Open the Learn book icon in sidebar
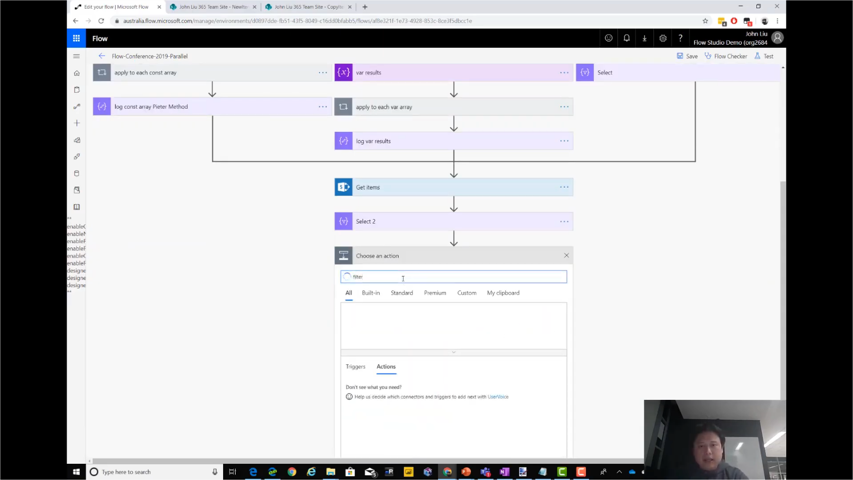Image resolution: width=853 pixels, height=480 pixels. 77,207
